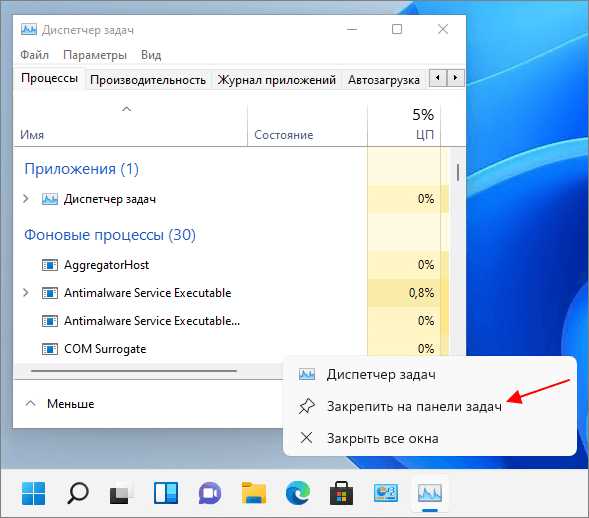Click Фоновые процессы (30) group header
The image size is (589, 518).
point(110,235)
